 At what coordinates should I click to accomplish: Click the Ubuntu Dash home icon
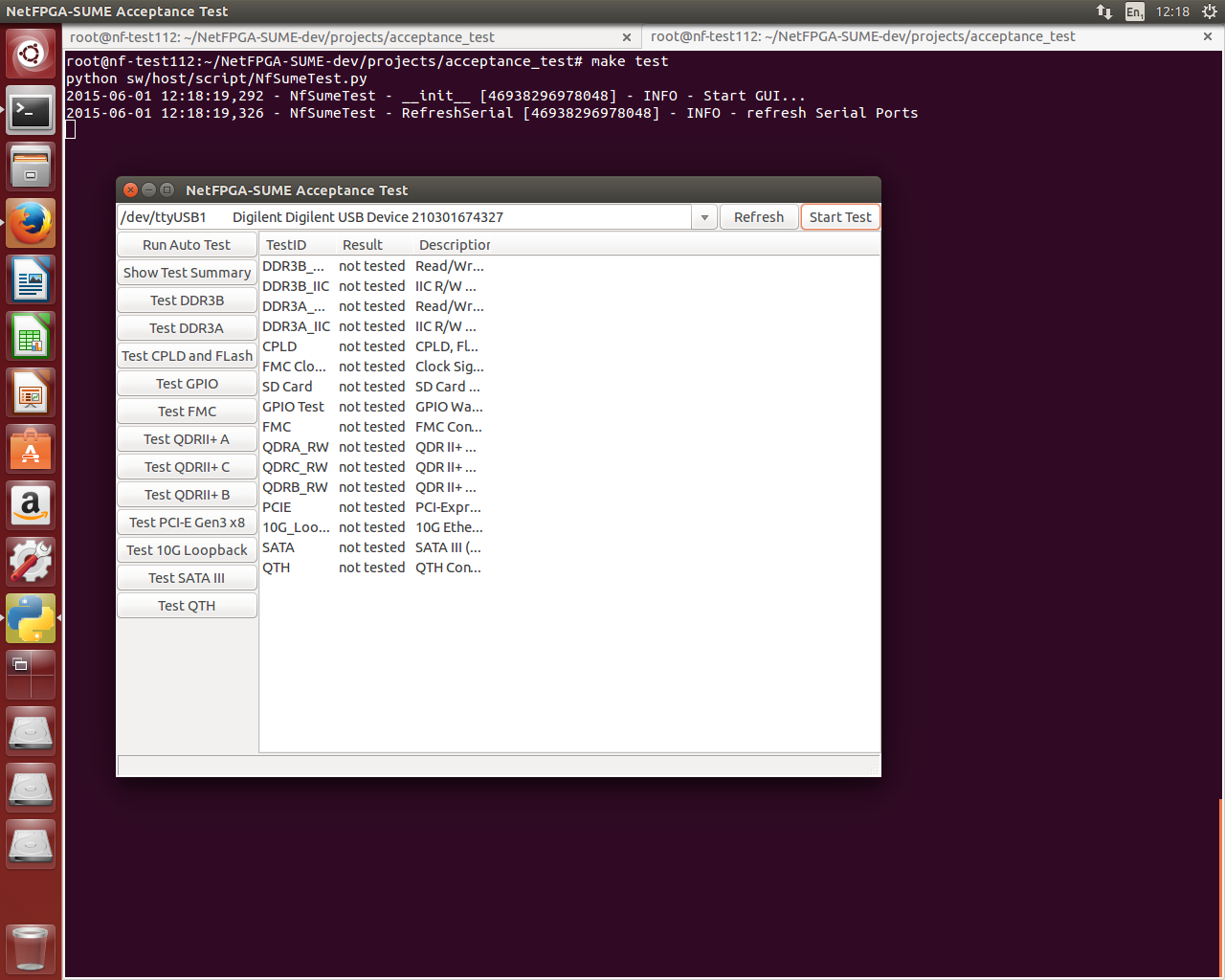point(32,55)
